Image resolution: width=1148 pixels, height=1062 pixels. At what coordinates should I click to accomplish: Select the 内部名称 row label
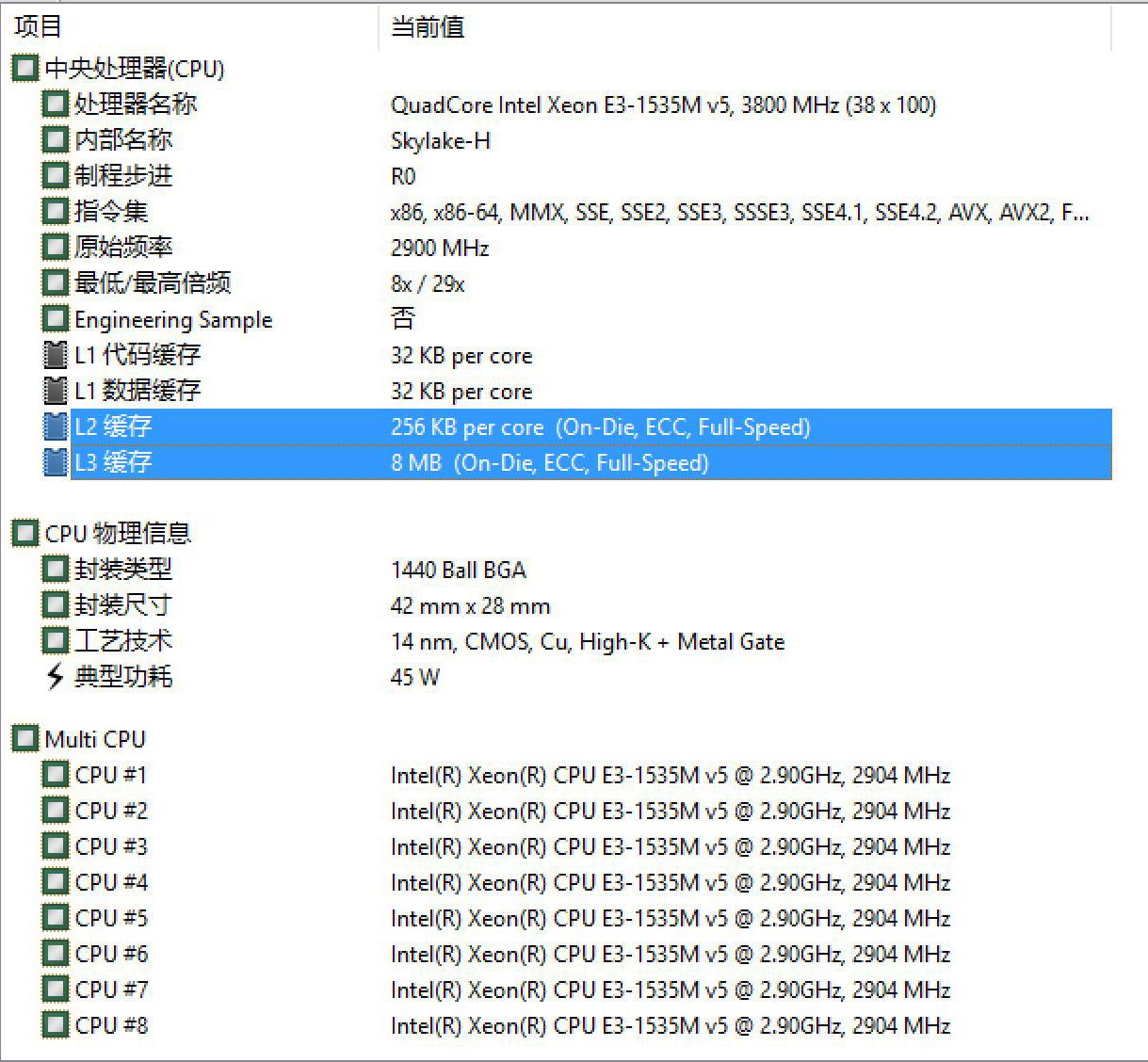123,139
